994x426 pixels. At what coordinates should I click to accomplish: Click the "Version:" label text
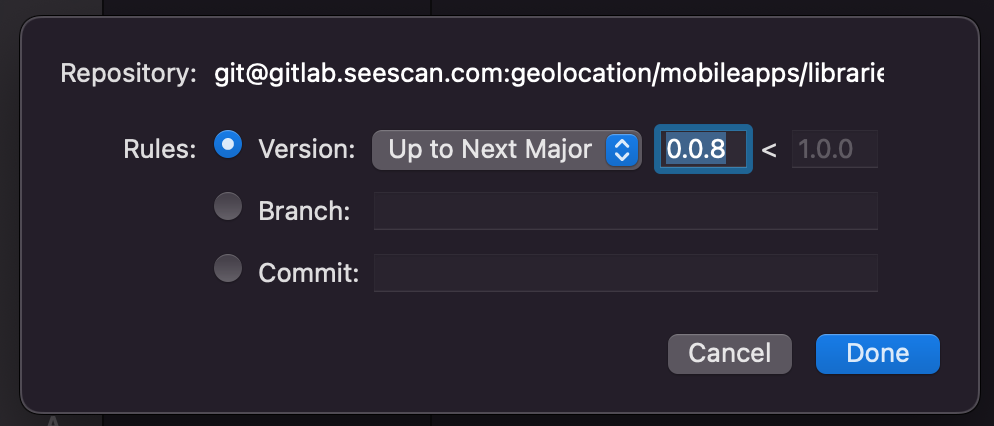[307, 150]
